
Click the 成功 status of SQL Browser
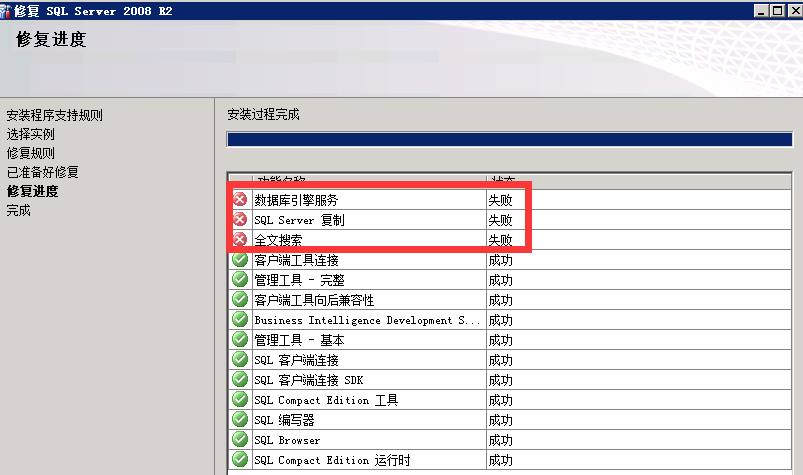500,440
